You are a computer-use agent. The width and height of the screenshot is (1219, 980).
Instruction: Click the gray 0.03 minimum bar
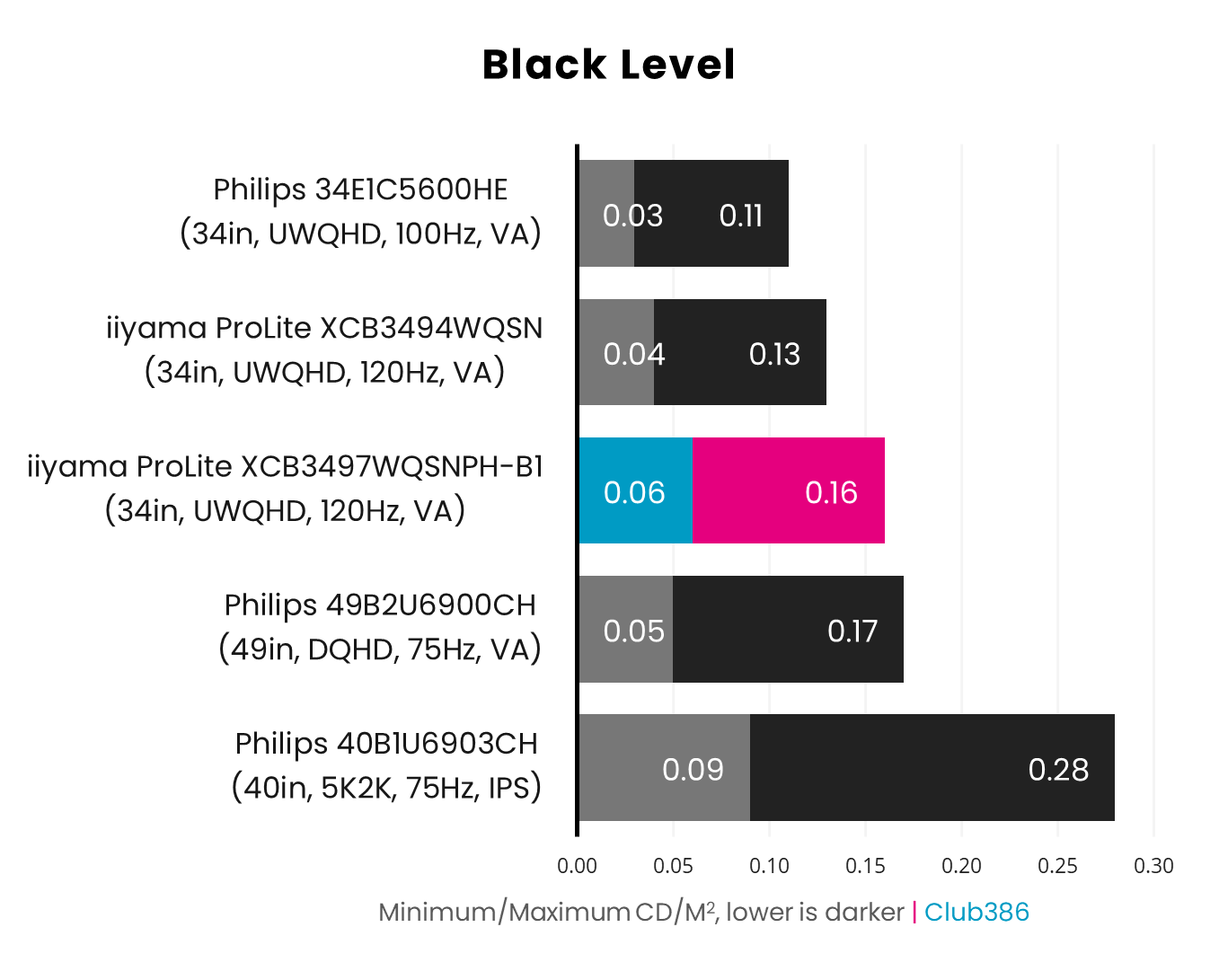606,214
